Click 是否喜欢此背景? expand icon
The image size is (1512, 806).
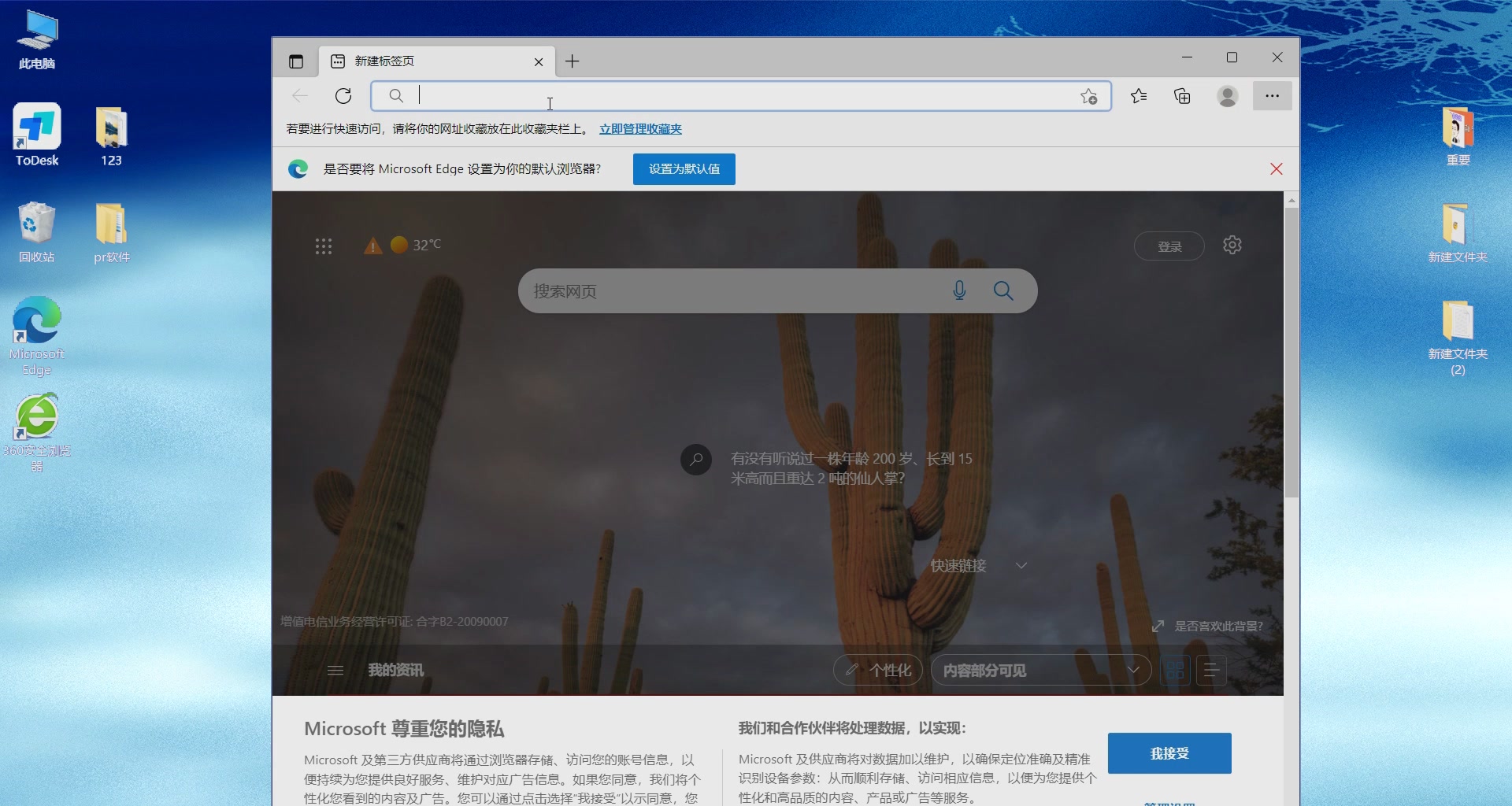1158,627
